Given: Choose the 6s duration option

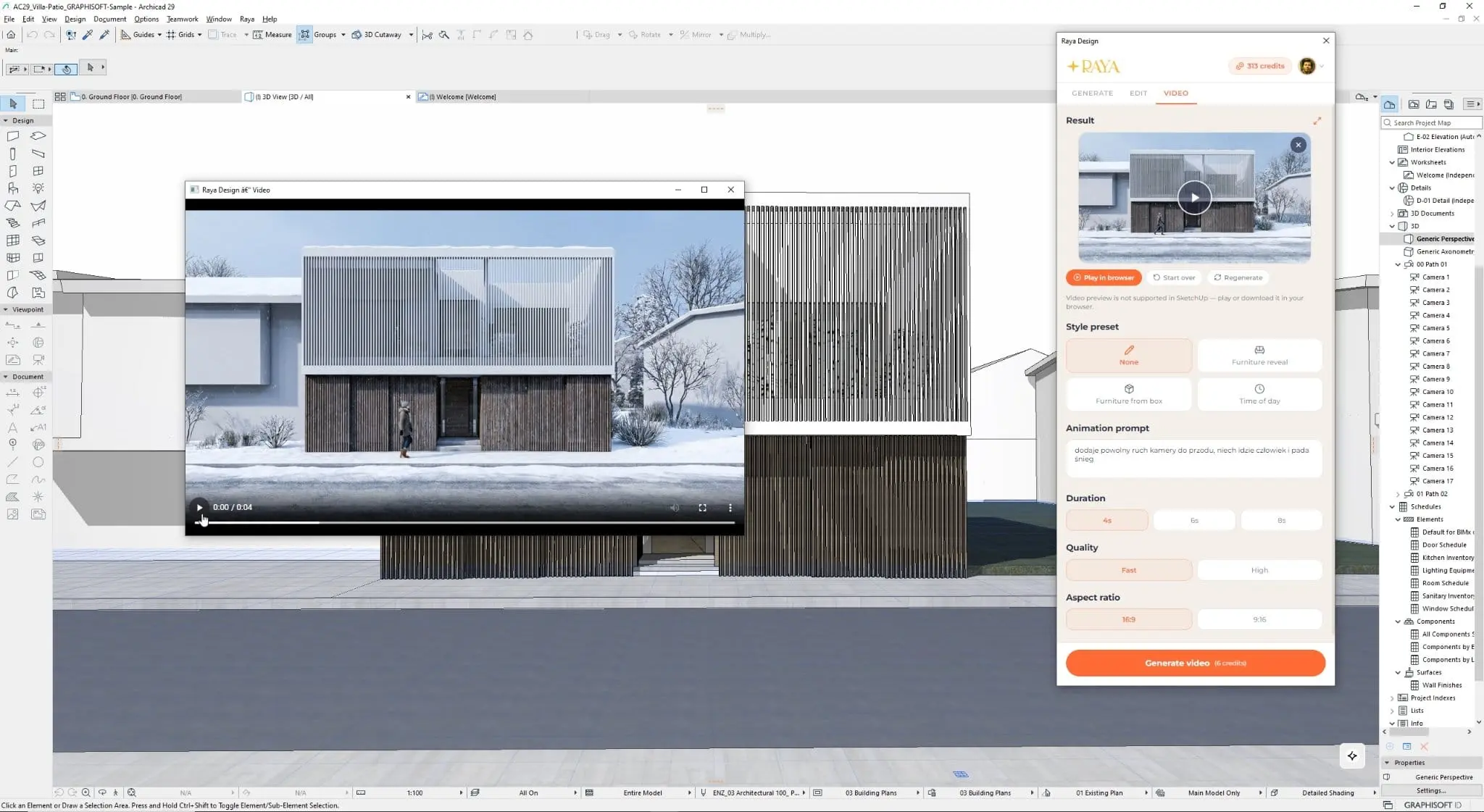Looking at the screenshot, I should 1194,520.
